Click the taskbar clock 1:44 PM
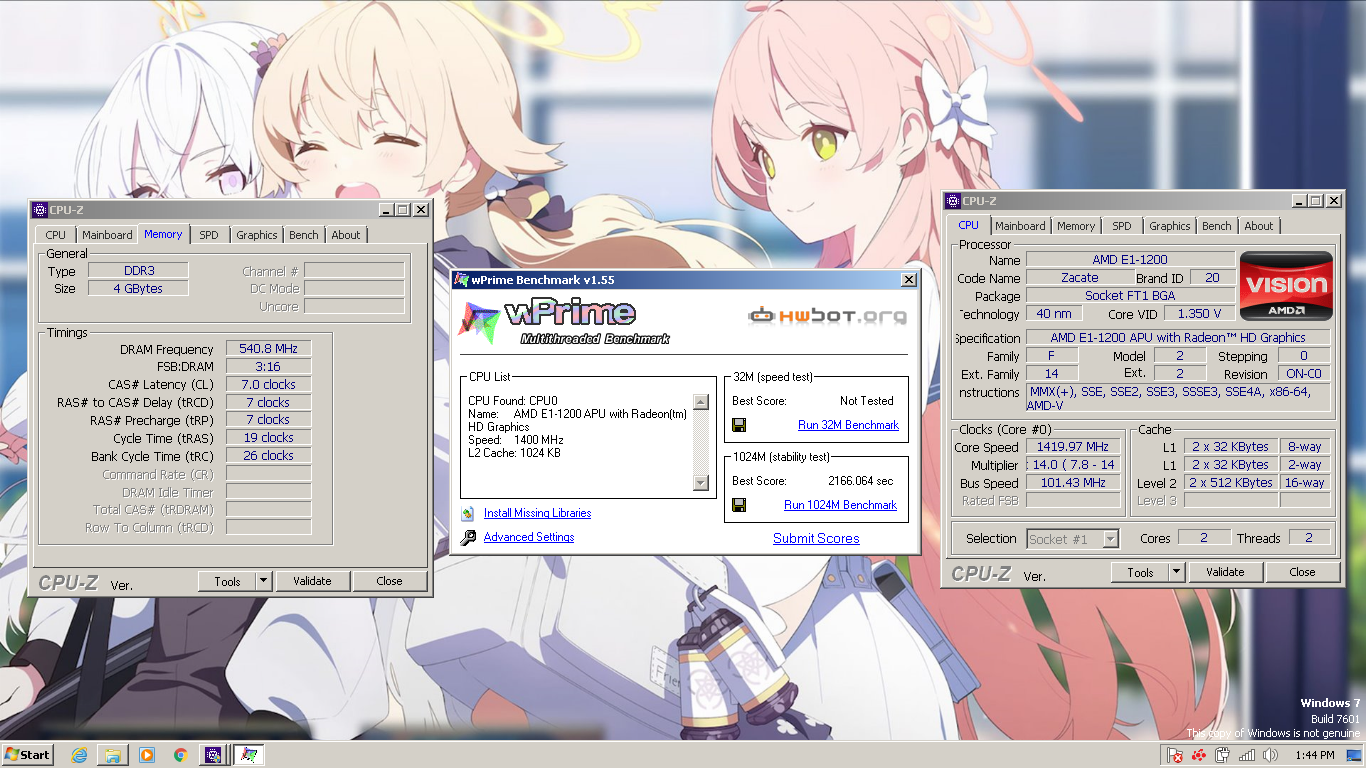 (x=1314, y=755)
